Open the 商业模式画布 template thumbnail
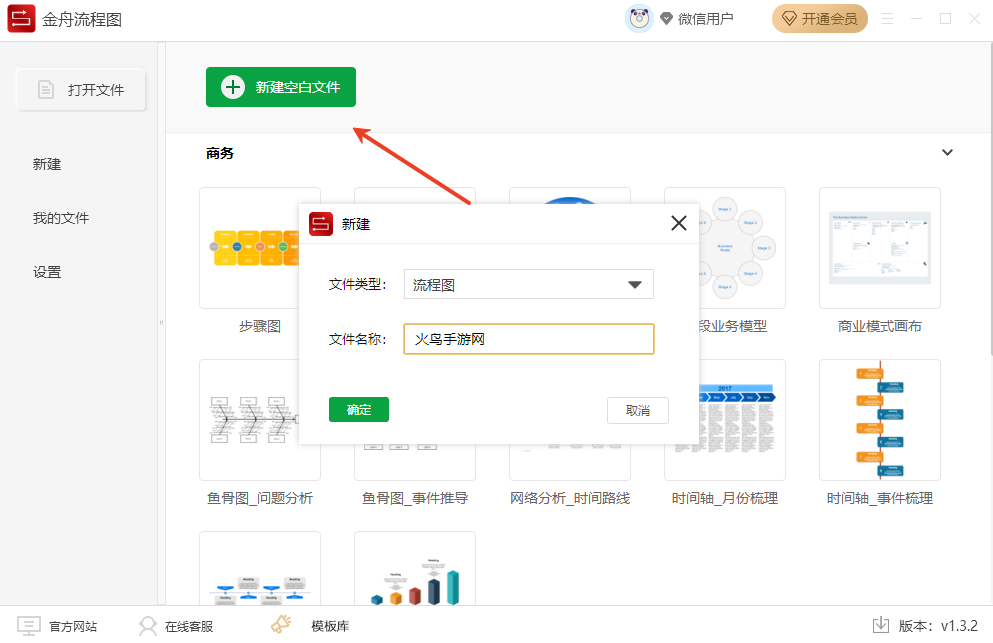Viewport: 993px width, 643px height. click(x=880, y=248)
